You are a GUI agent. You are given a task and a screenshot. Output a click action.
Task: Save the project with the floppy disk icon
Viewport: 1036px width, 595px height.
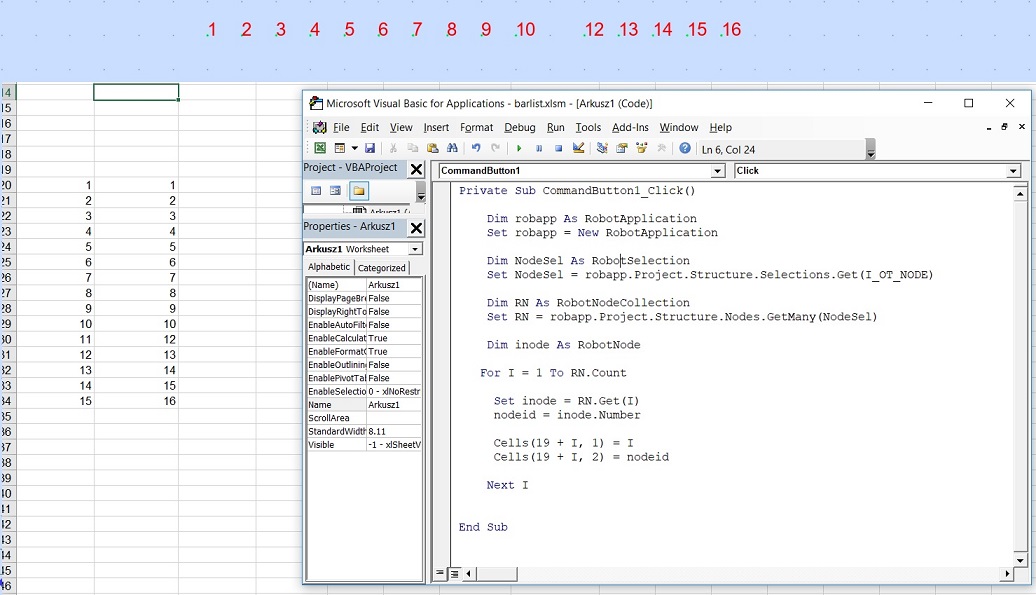click(370, 149)
